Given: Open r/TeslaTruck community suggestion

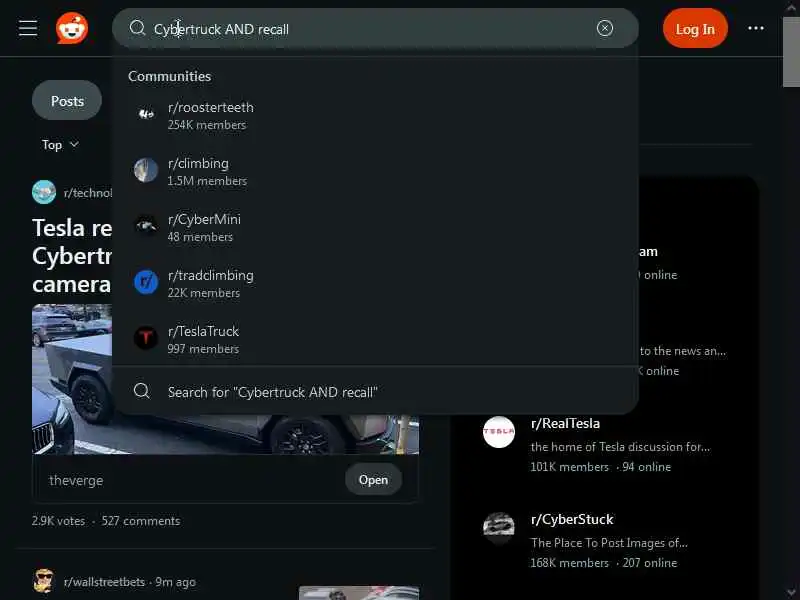Looking at the screenshot, I should tap(375, 339).
